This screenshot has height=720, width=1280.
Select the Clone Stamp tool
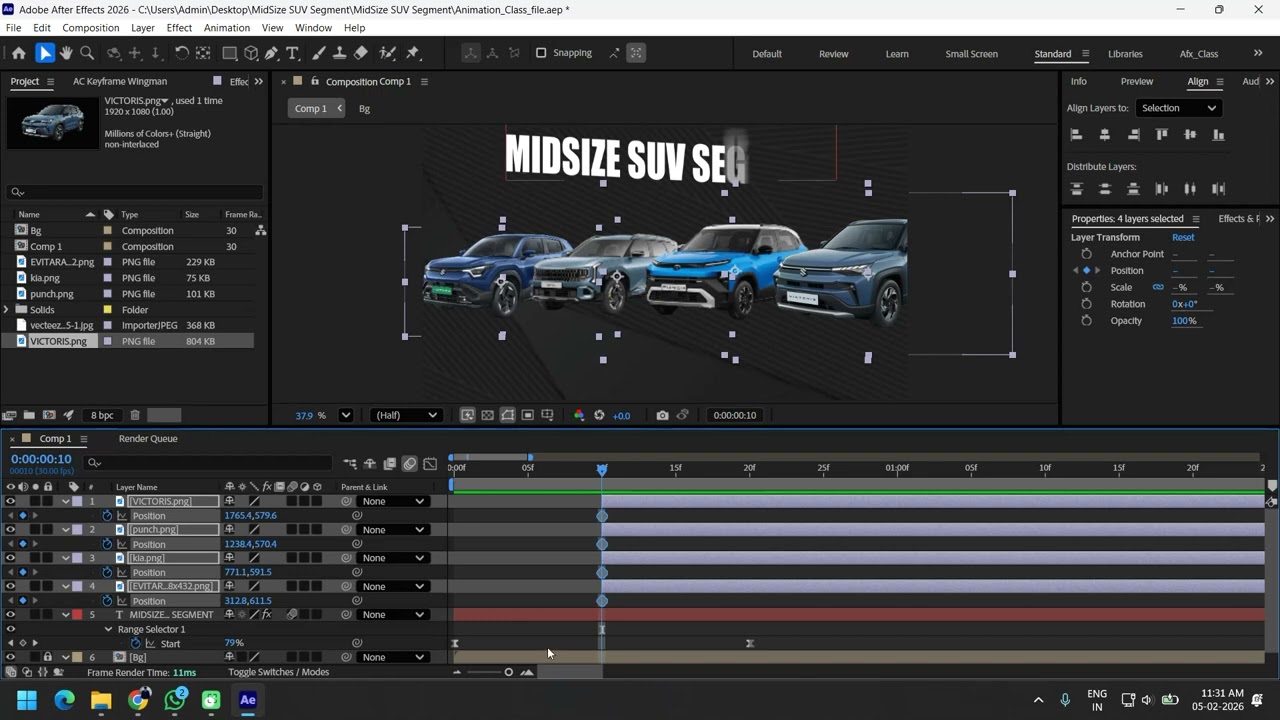340,53
